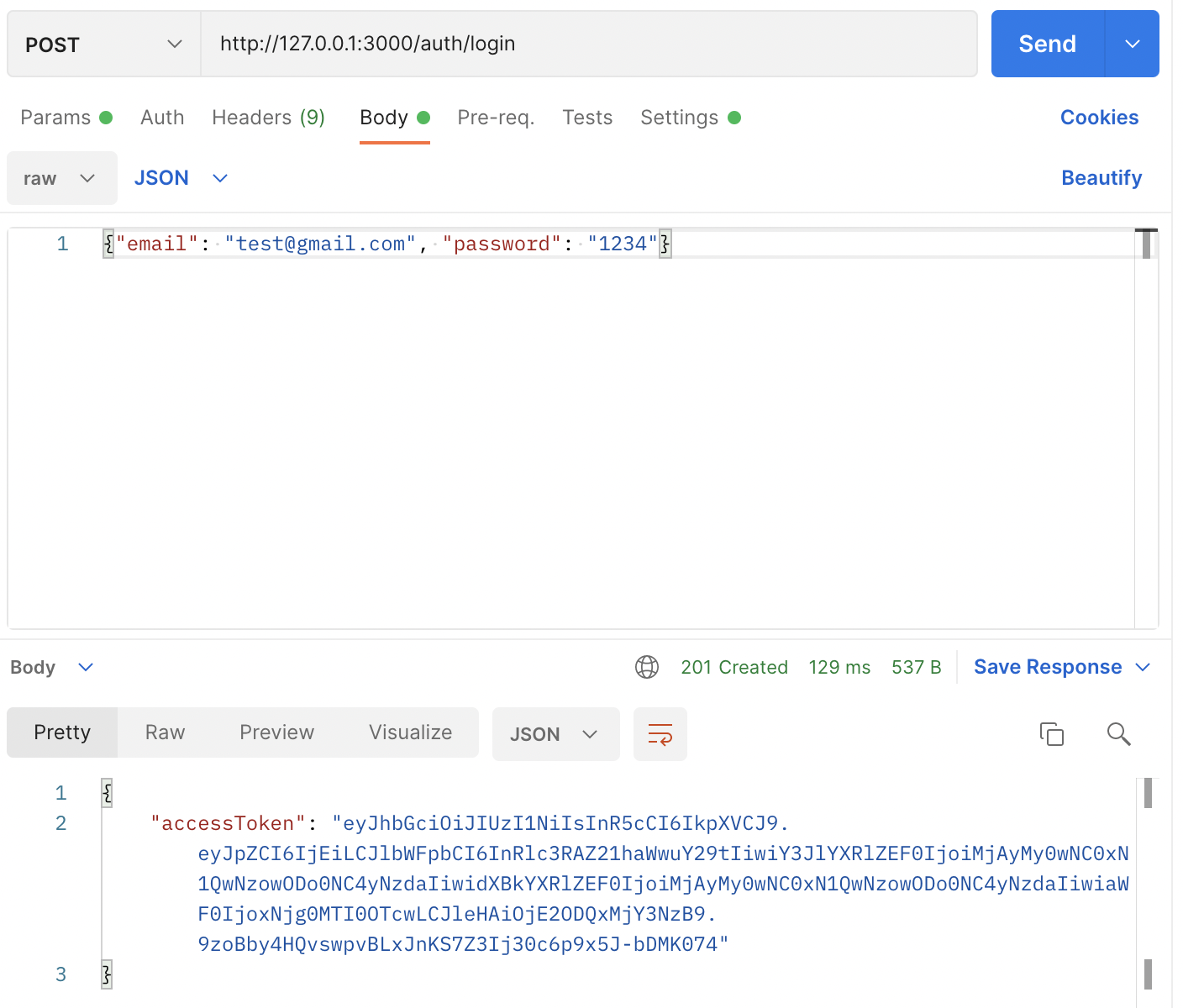
Task: Click the "129 ms" response time
Action: 839,667
